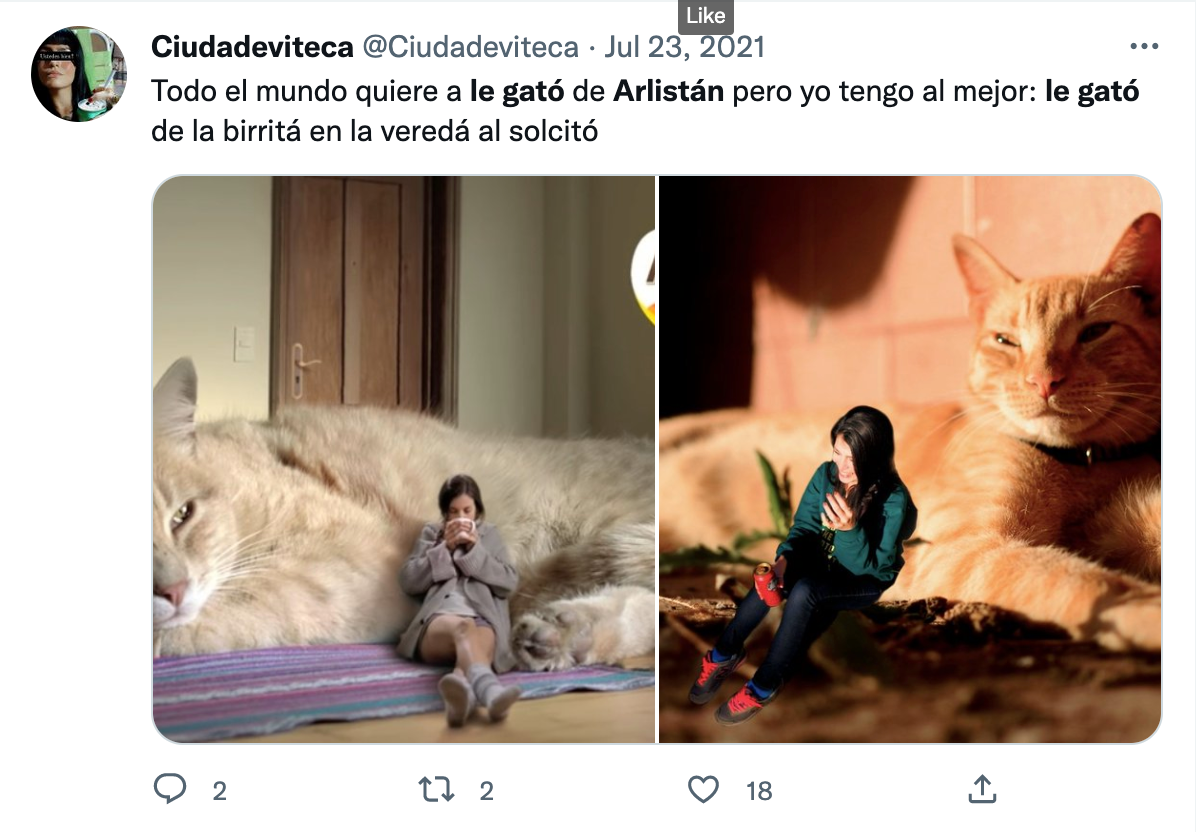Click the reply count of 2
This screenshot has height=832, width=1196.
tap(220, 791)
